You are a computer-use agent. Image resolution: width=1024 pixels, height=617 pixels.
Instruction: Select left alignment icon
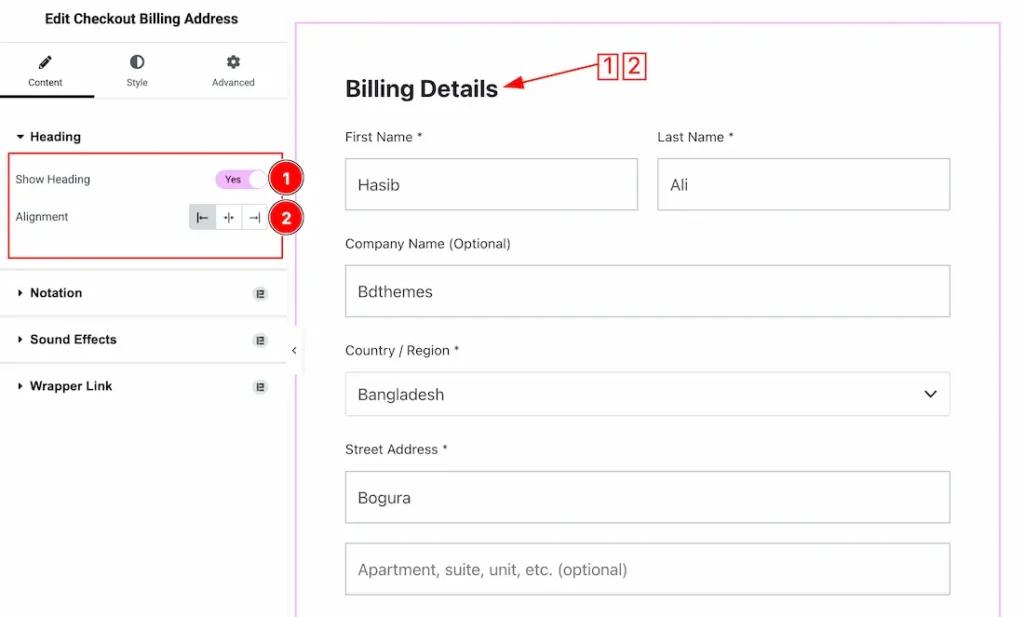[x=203, y=217]
